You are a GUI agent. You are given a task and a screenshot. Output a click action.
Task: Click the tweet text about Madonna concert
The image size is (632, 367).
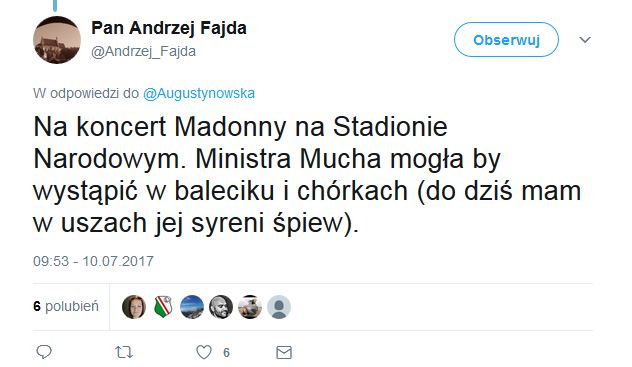tap(307, 175)
